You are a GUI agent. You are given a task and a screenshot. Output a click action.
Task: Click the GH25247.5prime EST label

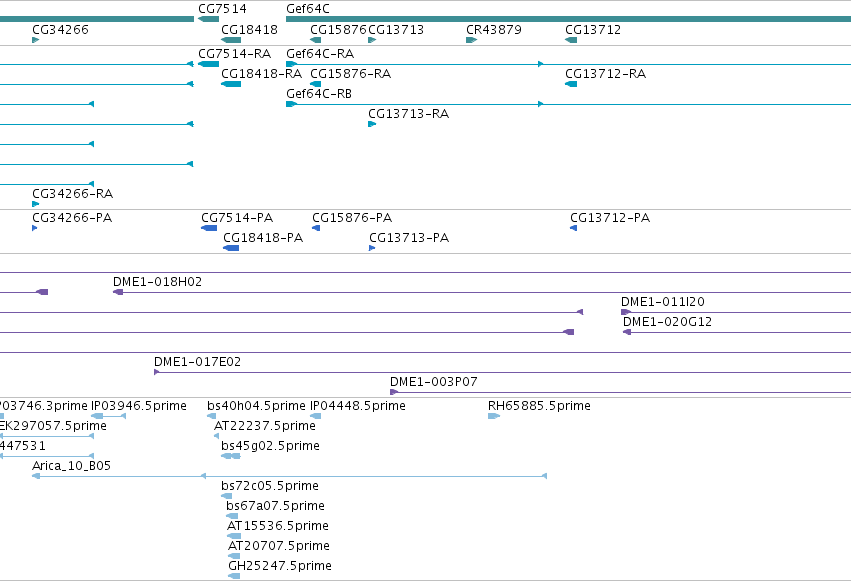pos(280,566)
